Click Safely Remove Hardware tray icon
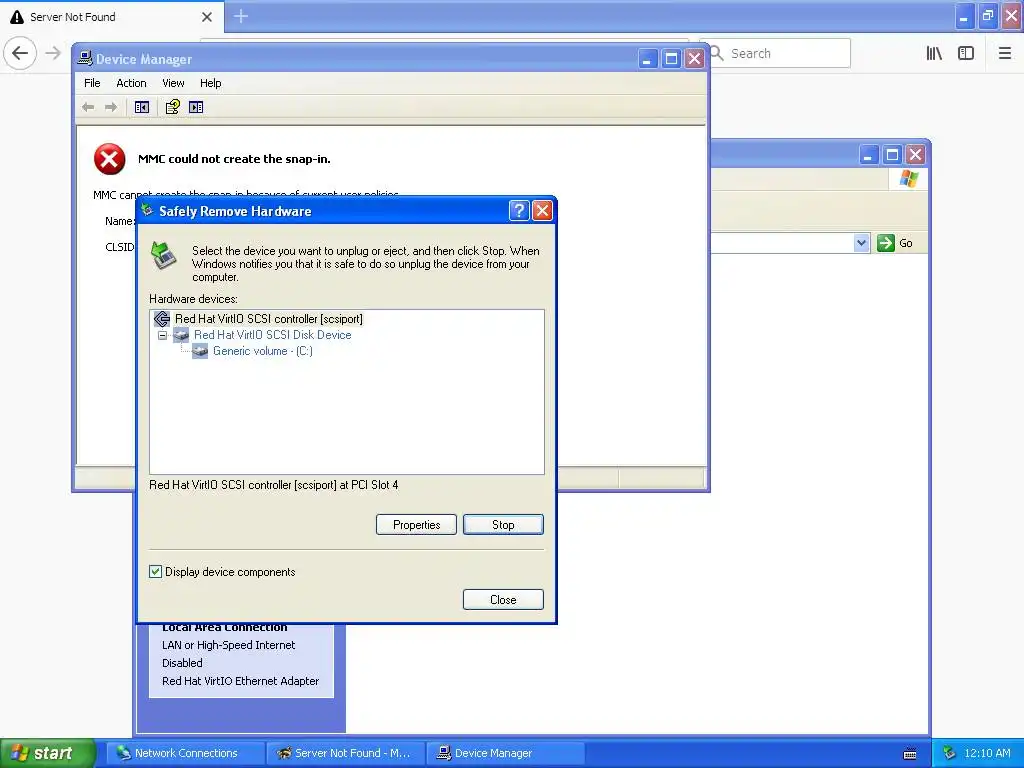1024x768 pixels. click(x=949, y=753)
